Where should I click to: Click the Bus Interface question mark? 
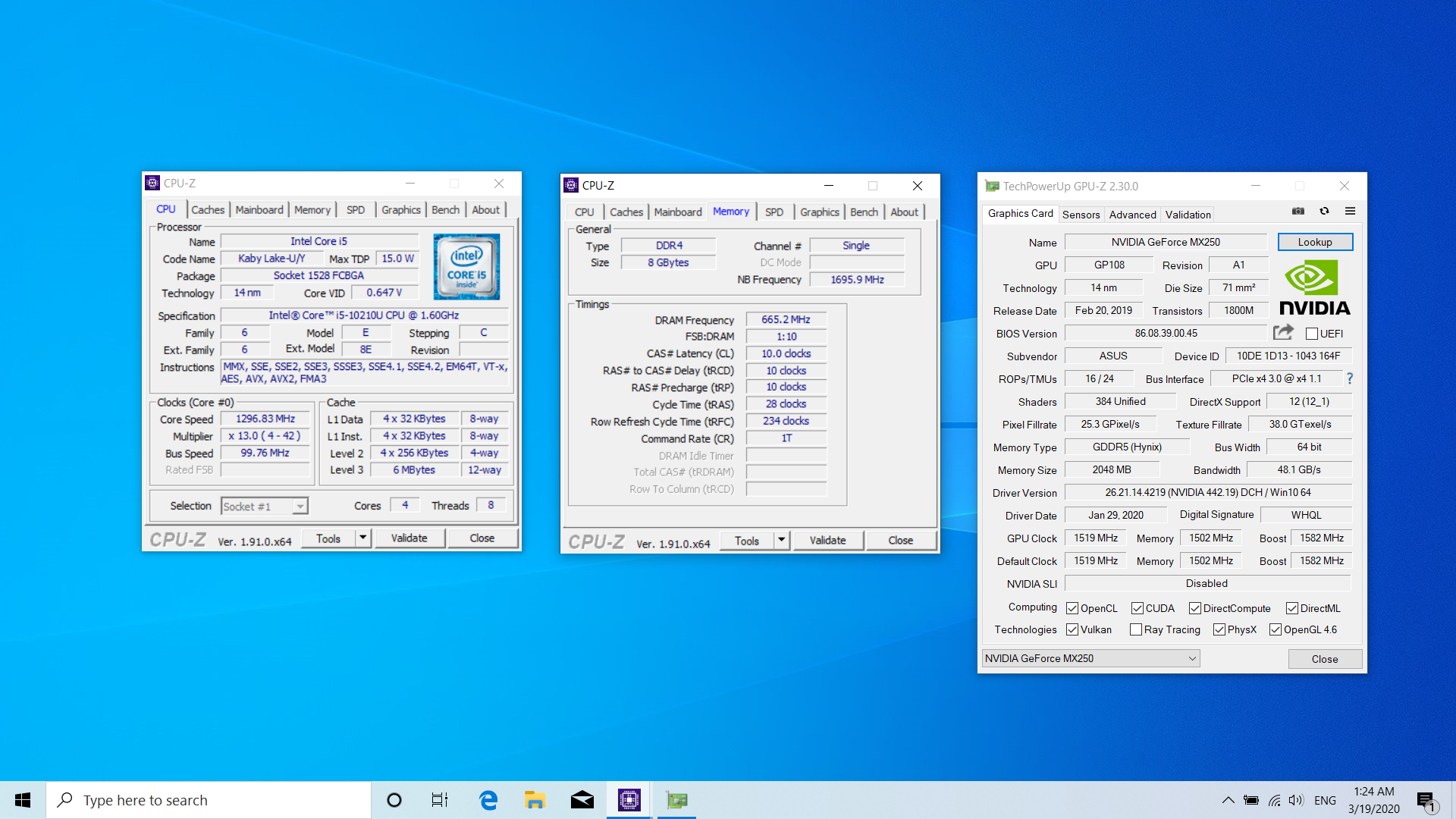pos(1350,378)
